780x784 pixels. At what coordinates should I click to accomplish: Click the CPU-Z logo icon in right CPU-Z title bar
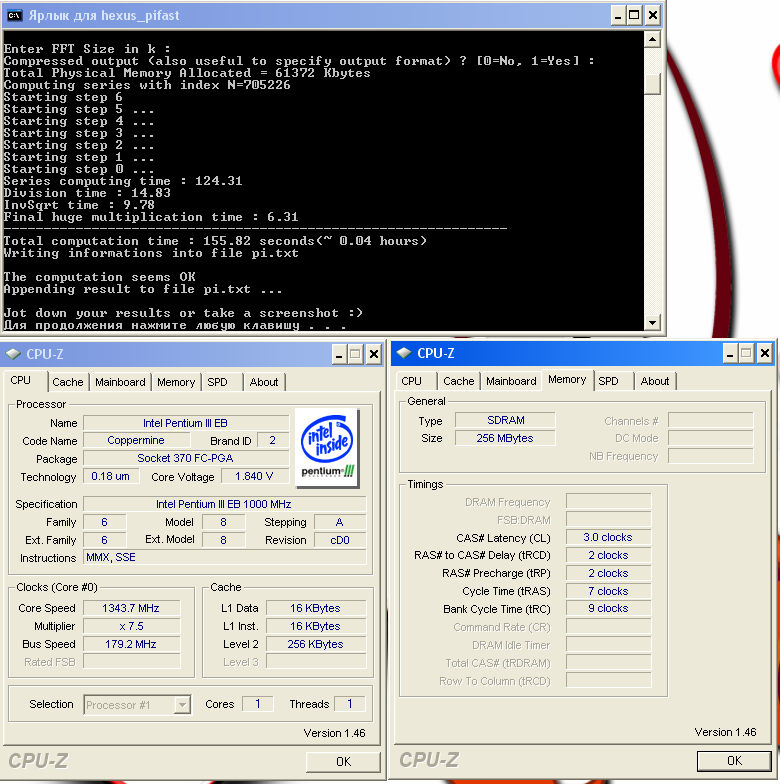(x=404, y=353)
